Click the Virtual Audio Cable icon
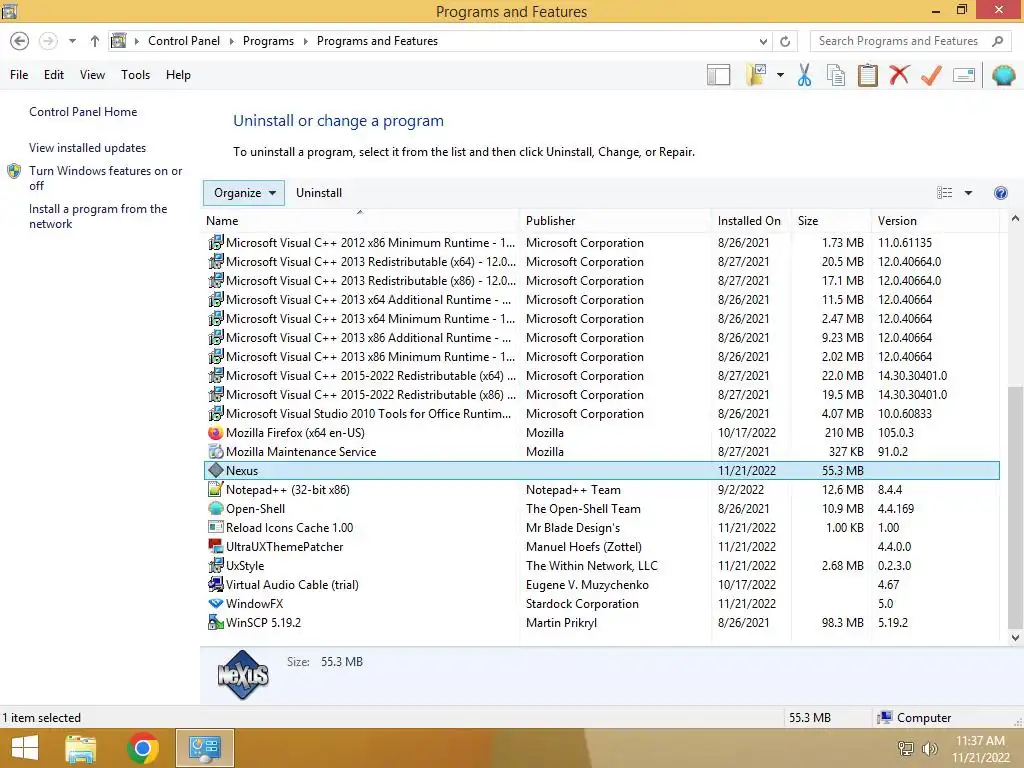The width and height of the screenshot is (1024, 768). pyautogui.click(x=216, y=584)
